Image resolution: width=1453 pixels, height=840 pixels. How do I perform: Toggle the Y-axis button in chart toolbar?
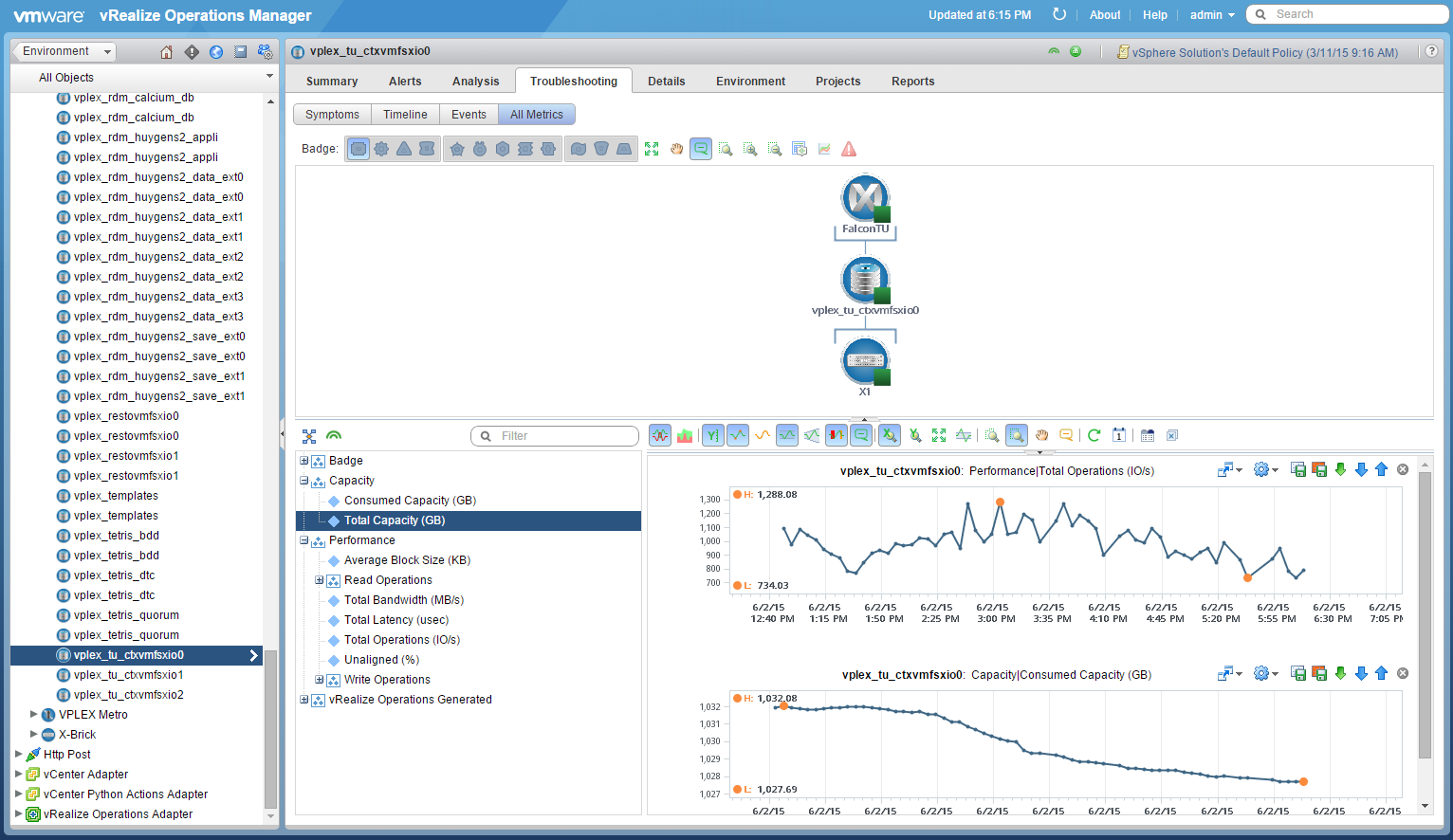[712, 435]
